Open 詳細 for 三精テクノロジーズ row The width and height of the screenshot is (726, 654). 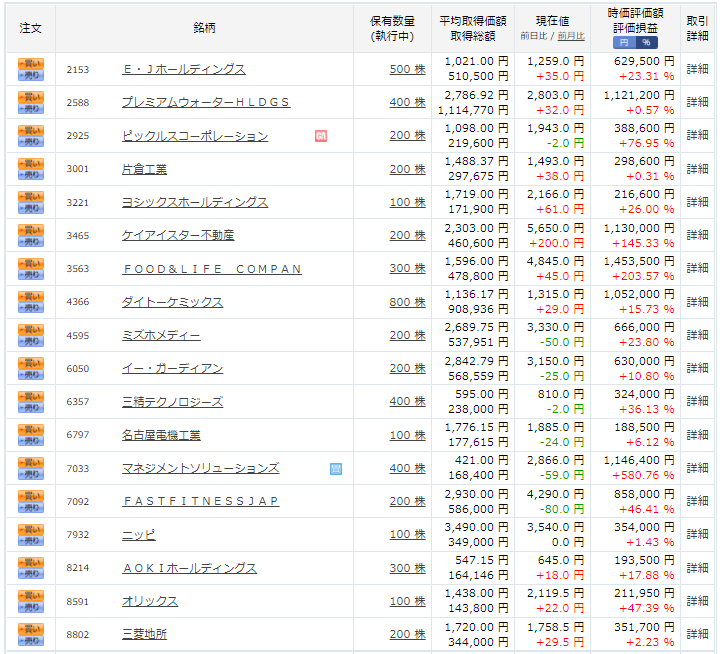click(697, 401)
